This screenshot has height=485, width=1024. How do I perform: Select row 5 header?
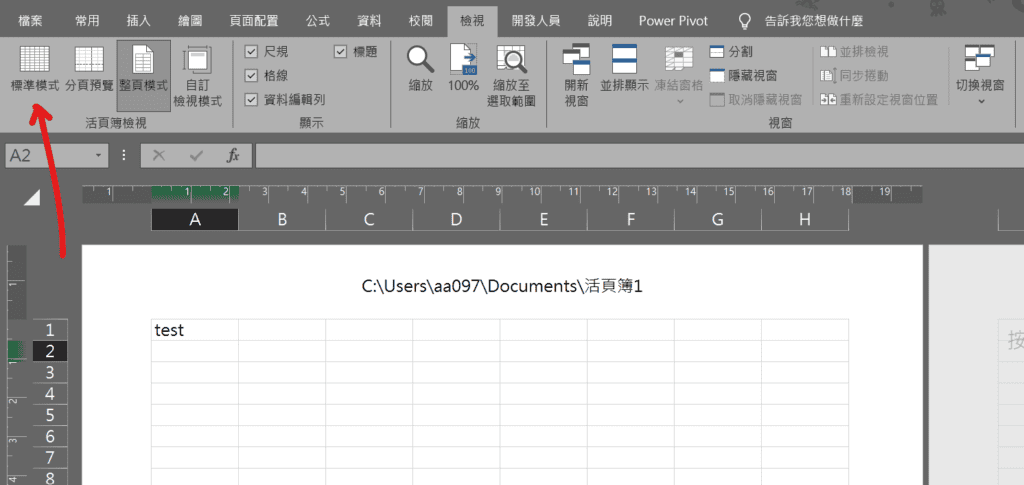click(x=50, y=415)
